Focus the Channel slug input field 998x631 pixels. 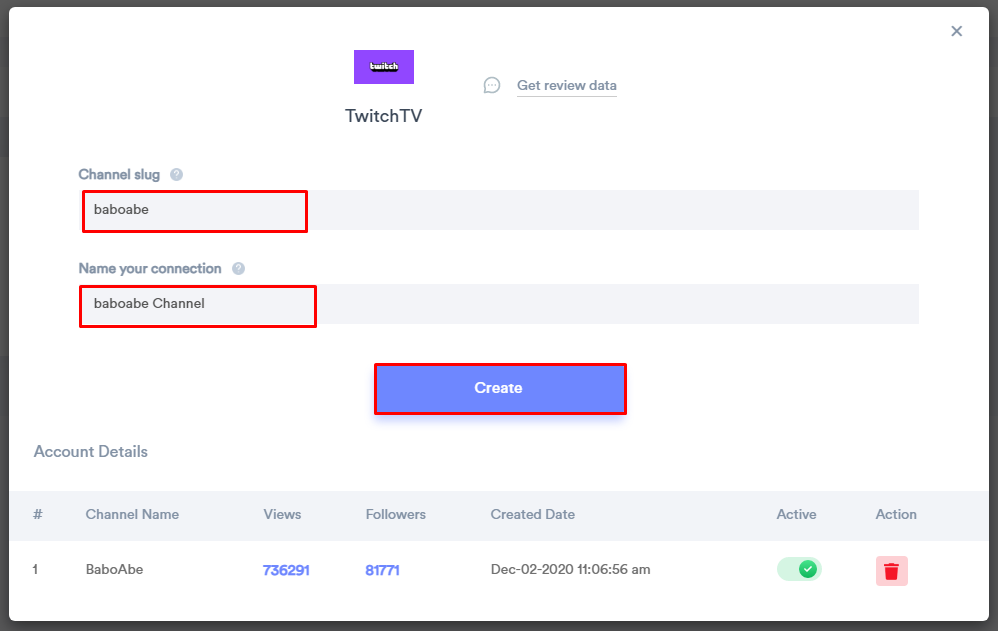coord(499,210)
